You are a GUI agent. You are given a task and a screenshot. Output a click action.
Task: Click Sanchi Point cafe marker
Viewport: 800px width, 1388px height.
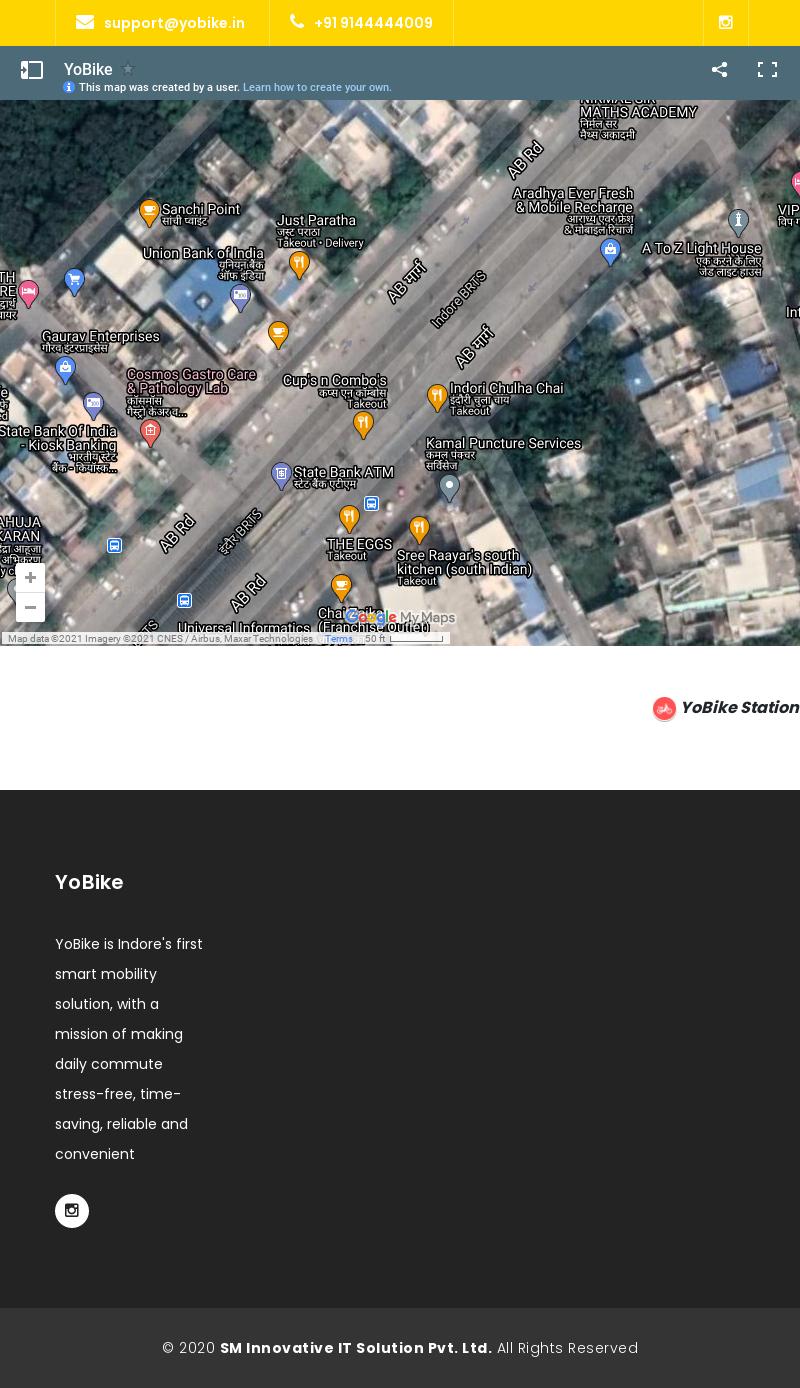(x=149, y=212)
